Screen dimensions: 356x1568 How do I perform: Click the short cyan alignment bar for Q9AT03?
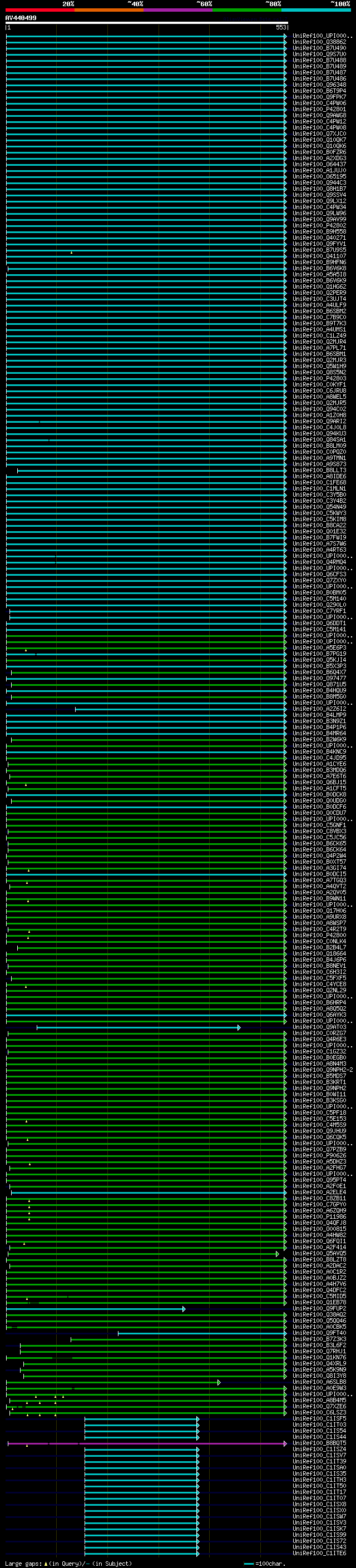coord(138,1027)
